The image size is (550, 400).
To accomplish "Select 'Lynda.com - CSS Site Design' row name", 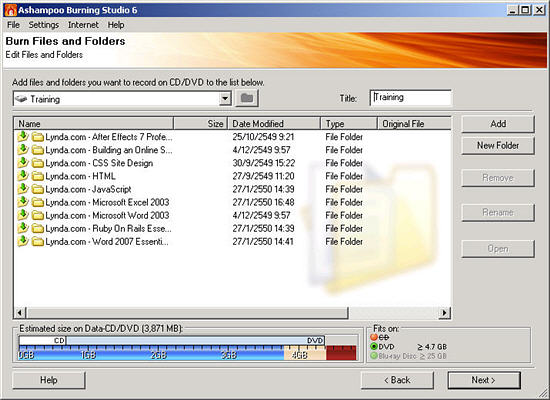I will 99,164.
